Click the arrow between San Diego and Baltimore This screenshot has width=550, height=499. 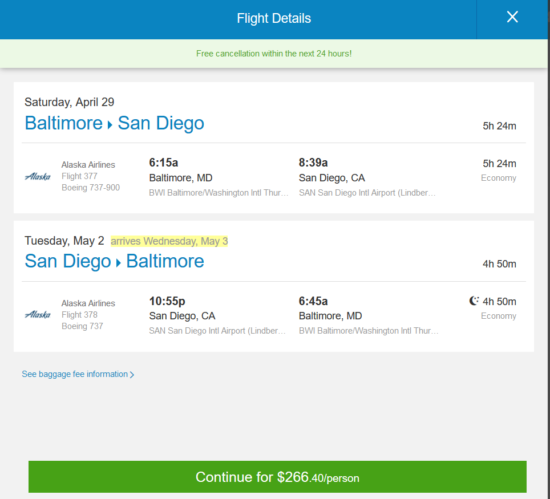click(x=119, y=263)
